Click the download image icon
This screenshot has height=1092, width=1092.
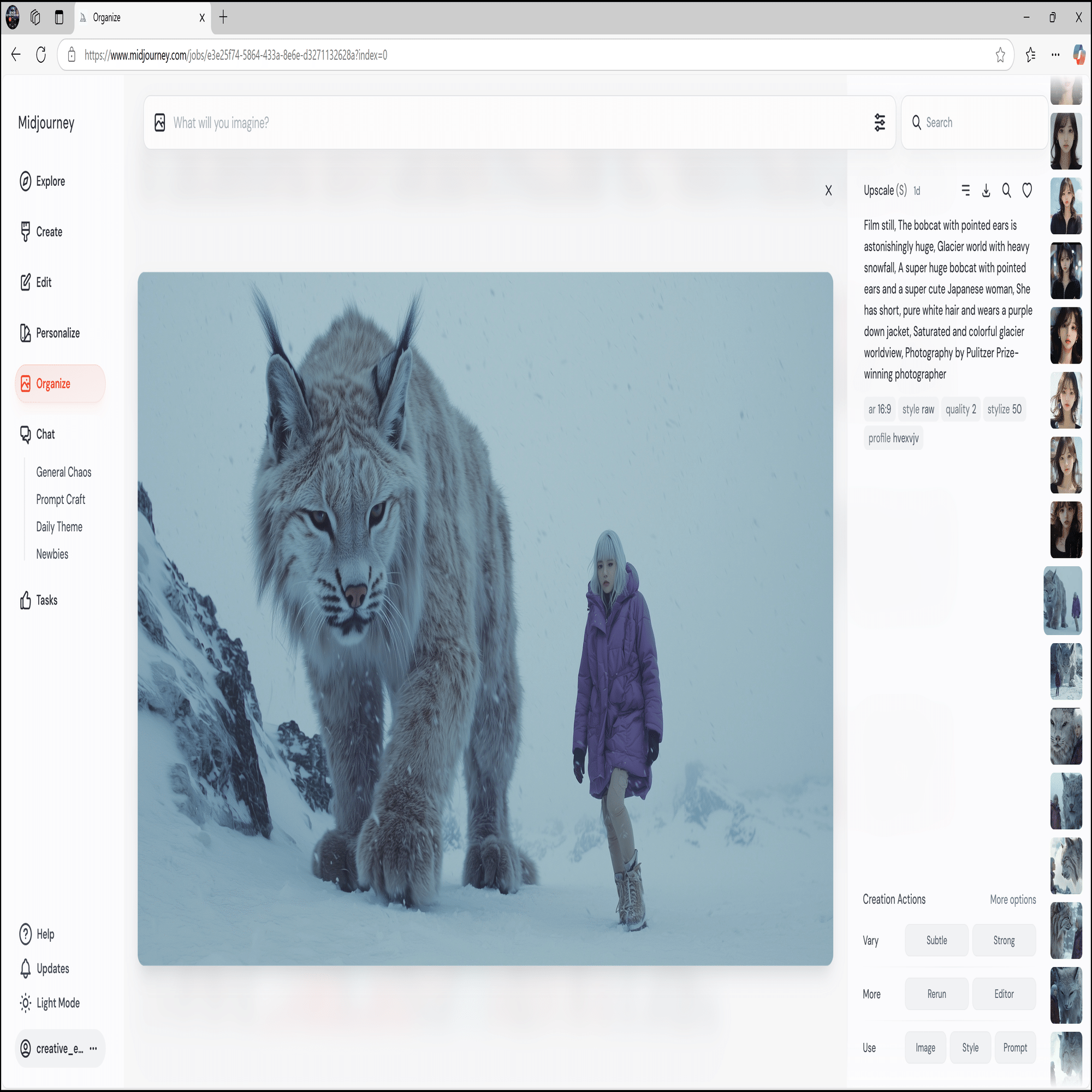tap(986, 191)
